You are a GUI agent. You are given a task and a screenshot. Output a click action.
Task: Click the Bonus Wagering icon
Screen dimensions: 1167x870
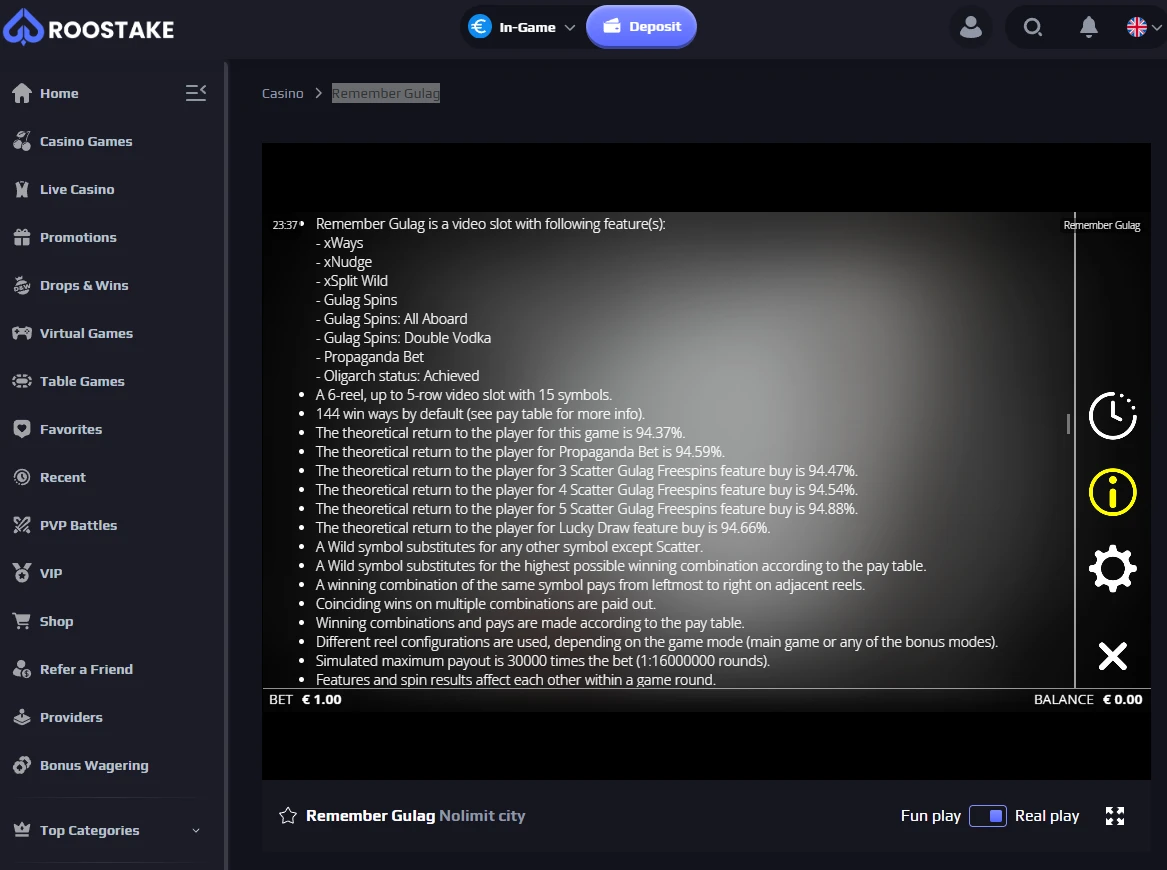point(22,765)
